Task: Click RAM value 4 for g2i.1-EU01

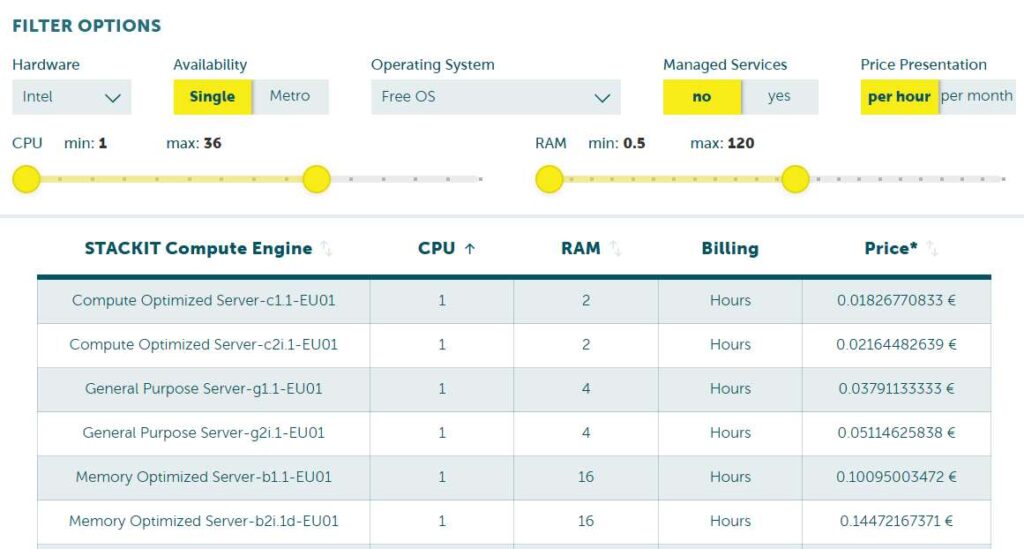Action: point(586,433)
